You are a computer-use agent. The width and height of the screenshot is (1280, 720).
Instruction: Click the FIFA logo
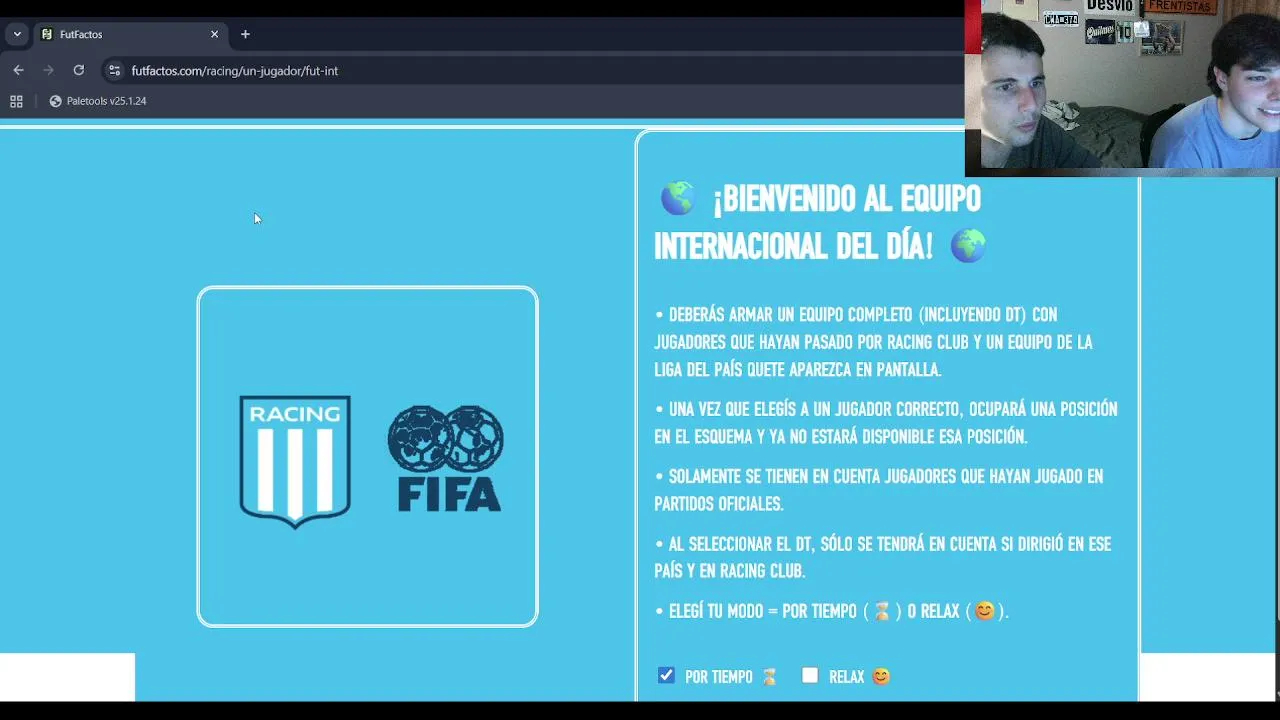[x=446, y=459]
